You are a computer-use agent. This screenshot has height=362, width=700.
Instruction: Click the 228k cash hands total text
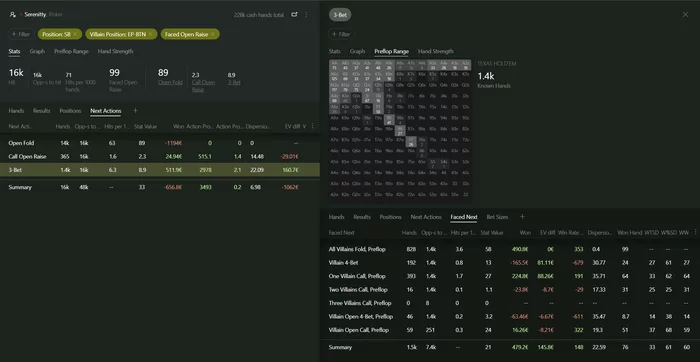tap(258, 15)
